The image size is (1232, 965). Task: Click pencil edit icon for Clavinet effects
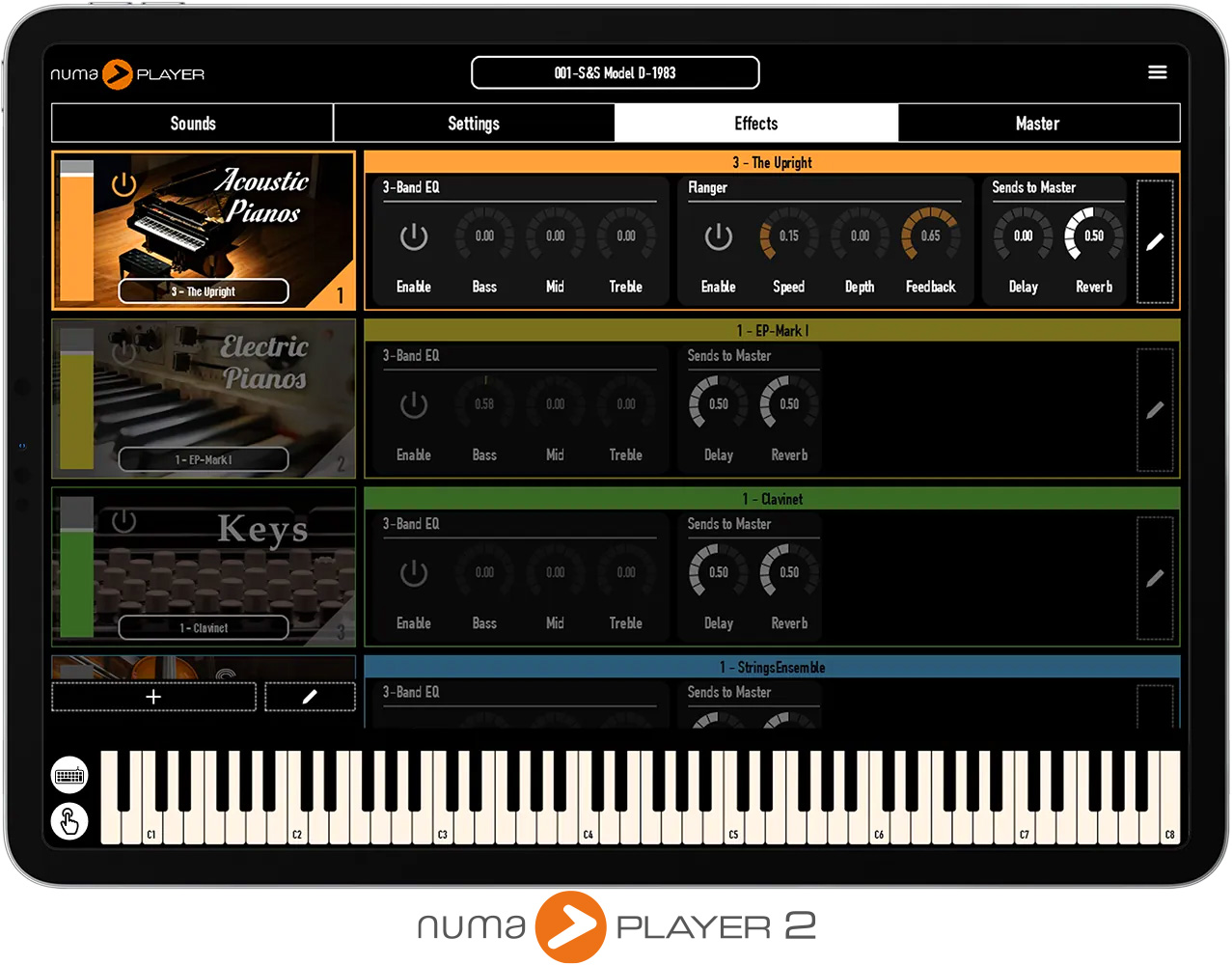[x=1155, y=578]
